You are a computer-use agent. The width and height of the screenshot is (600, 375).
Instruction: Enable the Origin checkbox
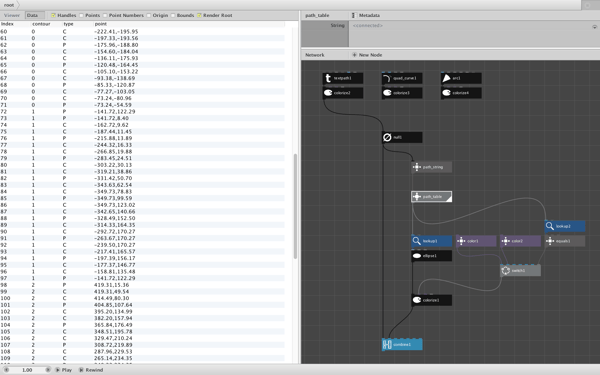pyautogui.click(x=149, y=15)
